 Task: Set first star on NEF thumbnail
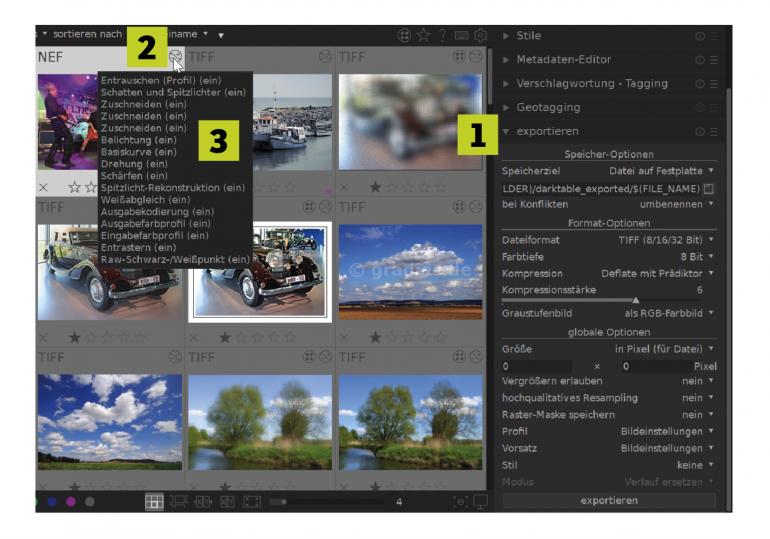coord(75,187)
